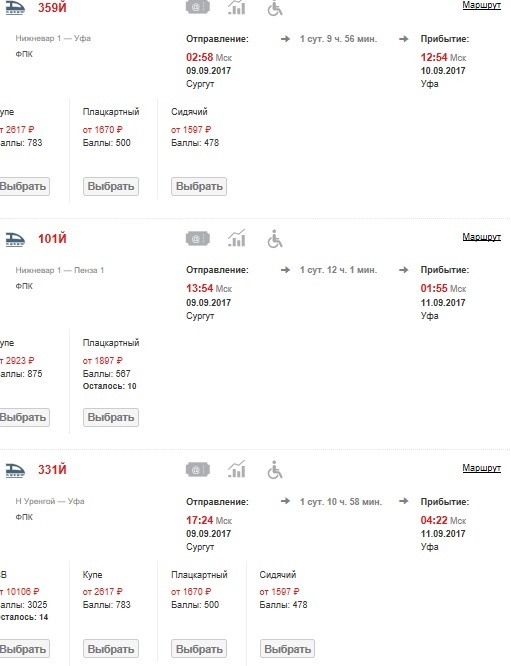Choose Плацкартный seat on train 359Й
The height and width of the screenshot is (666, 511).
(x=111, y=186)
